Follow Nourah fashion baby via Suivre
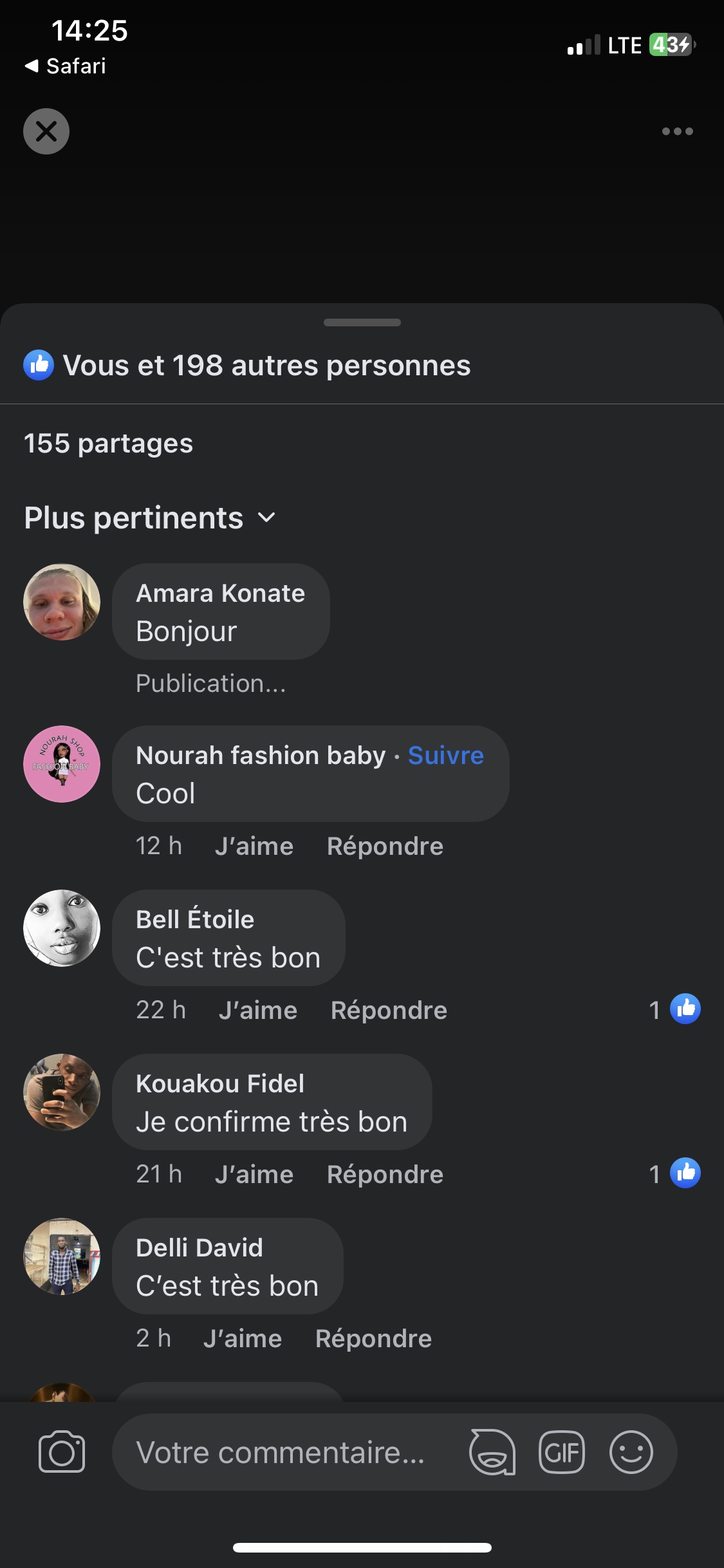The height and width of the screenshot is (1568, 724). [445, 755]
